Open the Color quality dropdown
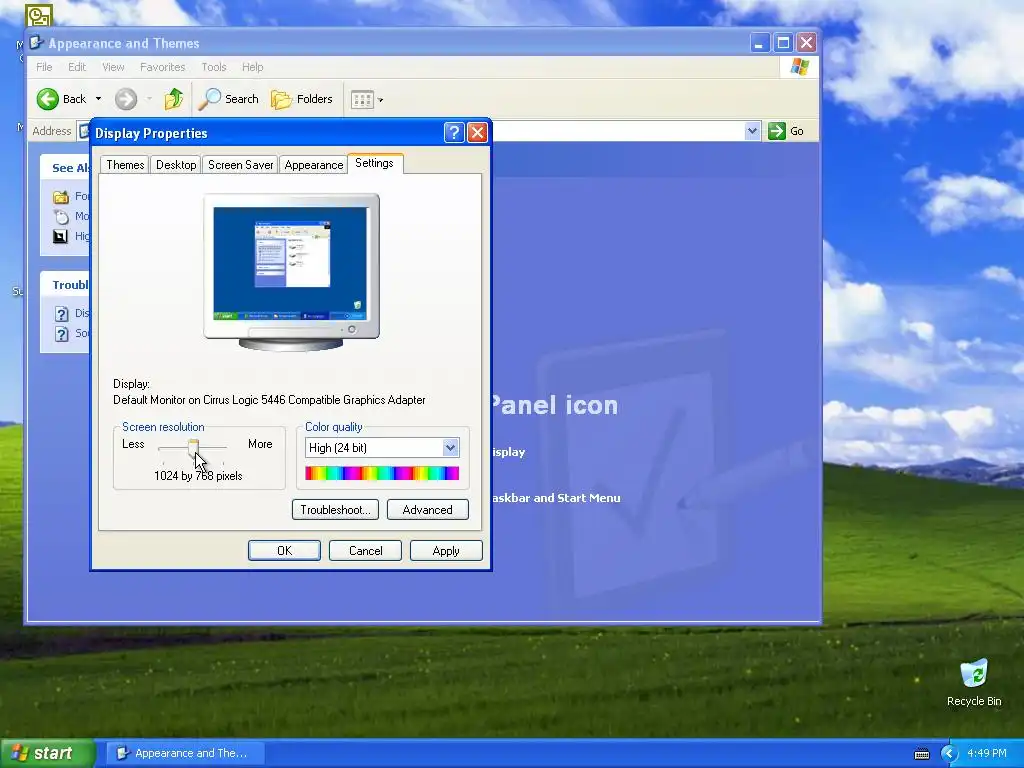 (x=450, y=447)
